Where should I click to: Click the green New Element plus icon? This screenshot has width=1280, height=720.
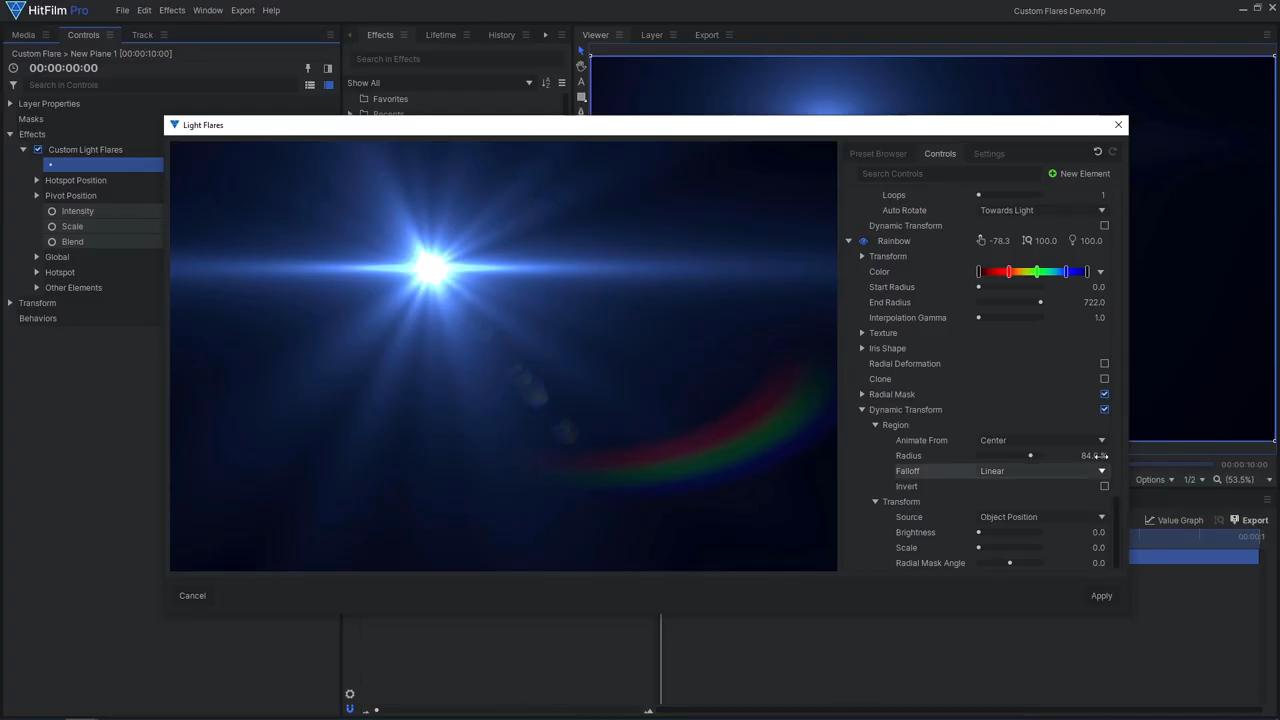click(1052, 174)
